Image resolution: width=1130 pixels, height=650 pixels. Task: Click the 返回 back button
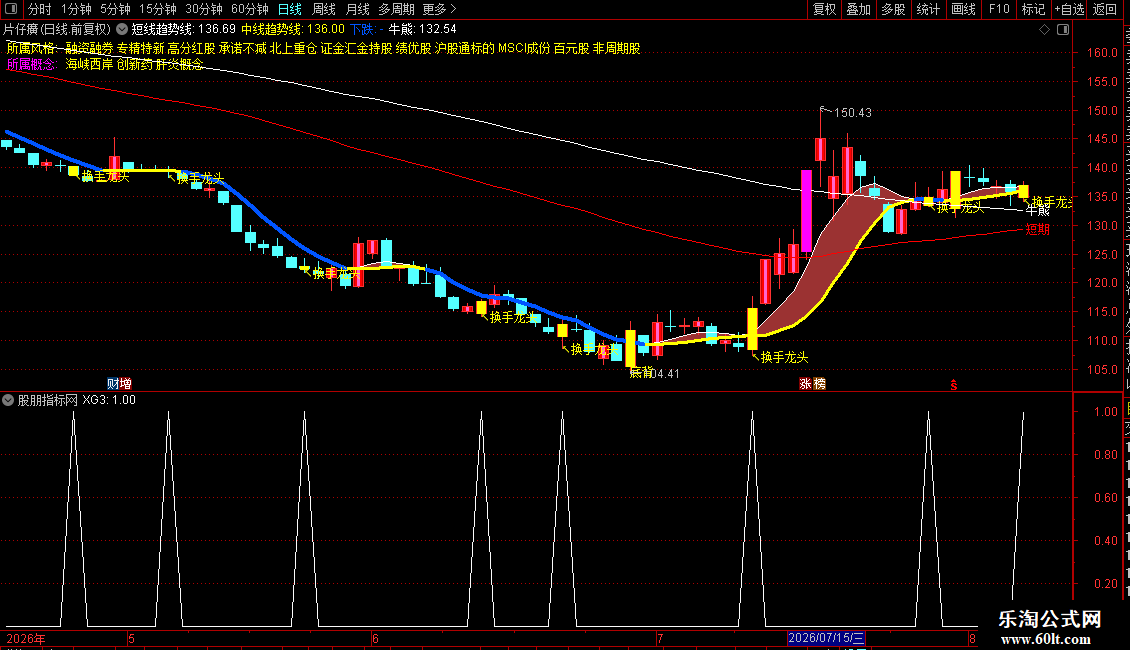(1105, 9)
